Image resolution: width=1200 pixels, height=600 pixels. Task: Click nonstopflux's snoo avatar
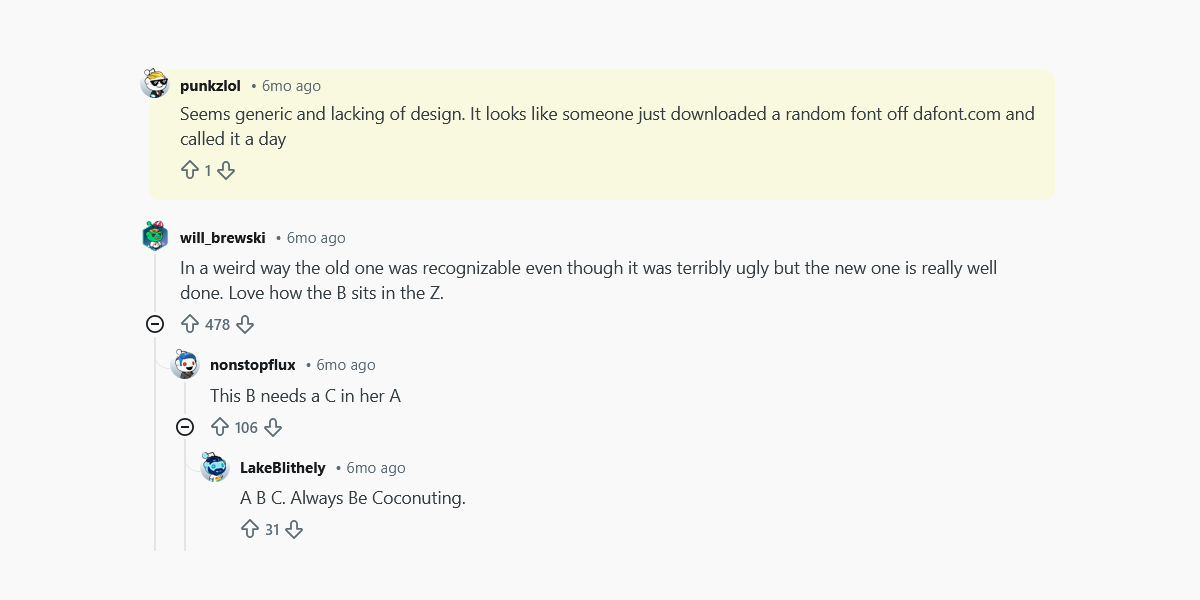click(186, 364)
